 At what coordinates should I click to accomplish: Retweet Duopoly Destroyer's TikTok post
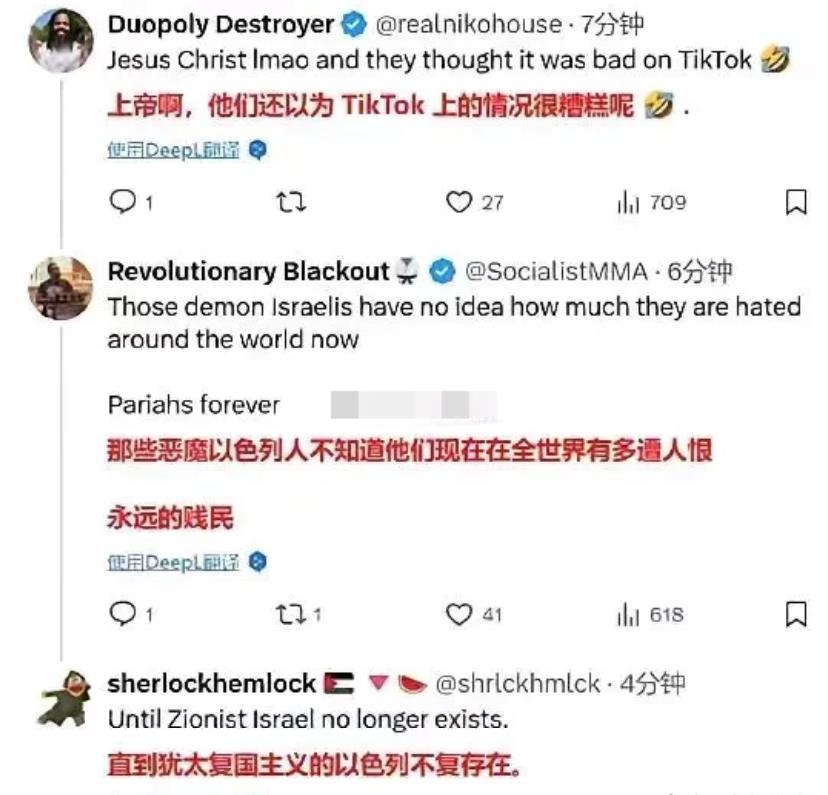291,202
